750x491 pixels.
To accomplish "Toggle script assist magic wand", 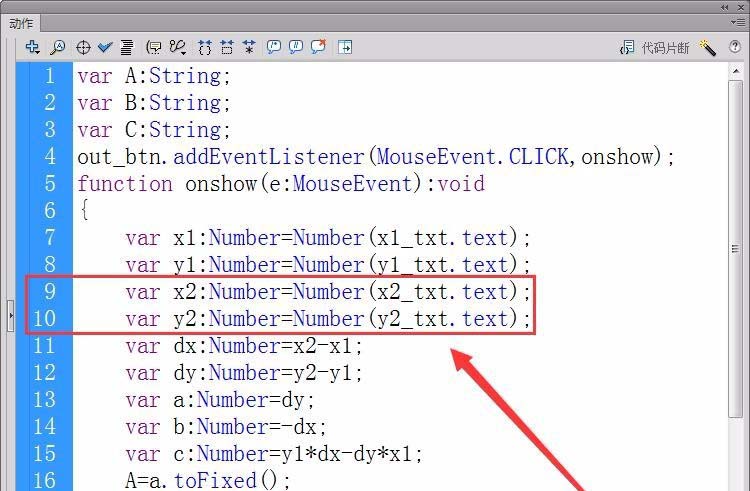I will (x=707, y=47).
